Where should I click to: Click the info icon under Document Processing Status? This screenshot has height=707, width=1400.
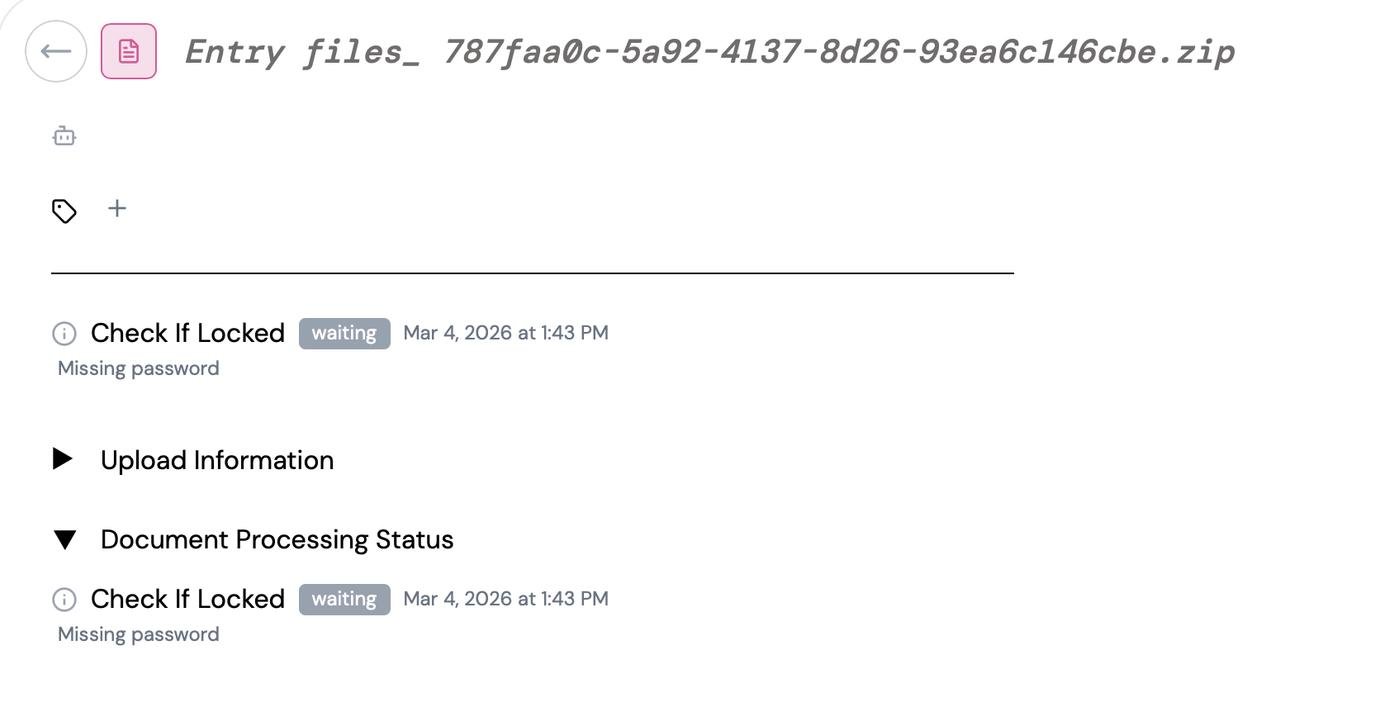click(64, 599)
